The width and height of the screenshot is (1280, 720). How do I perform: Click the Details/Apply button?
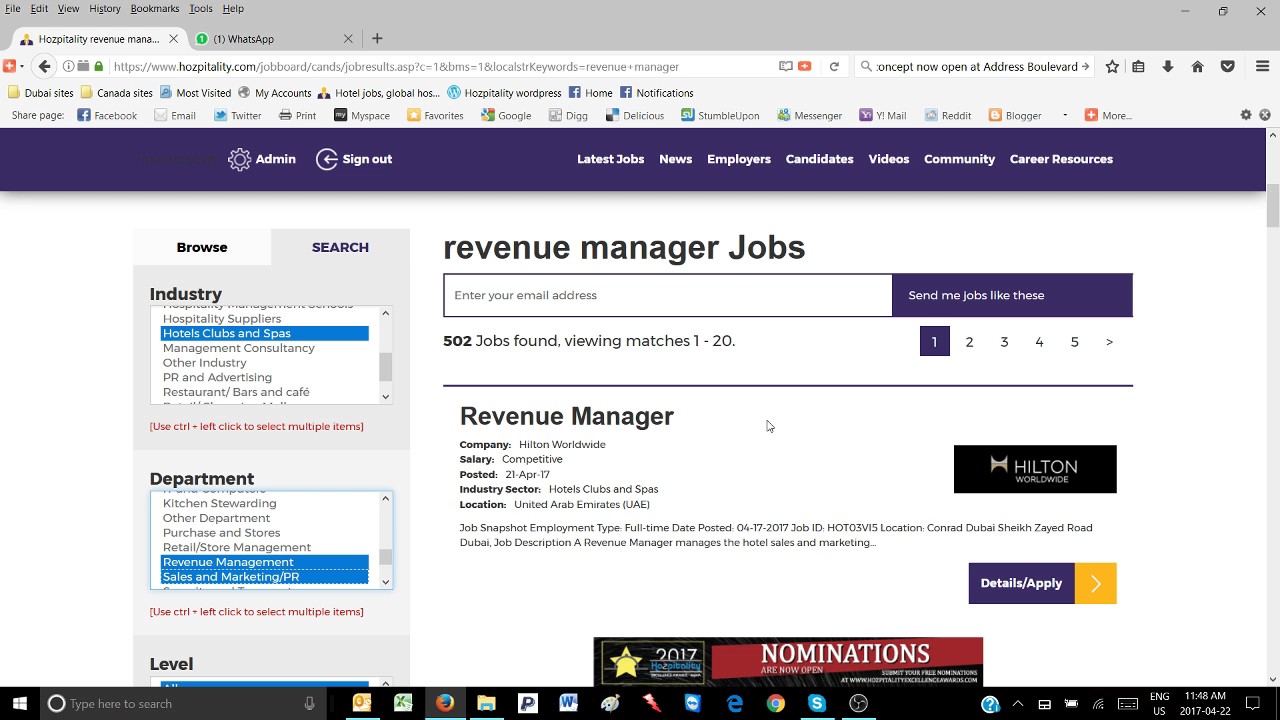pyautogui.click(x=1042, y=583)
